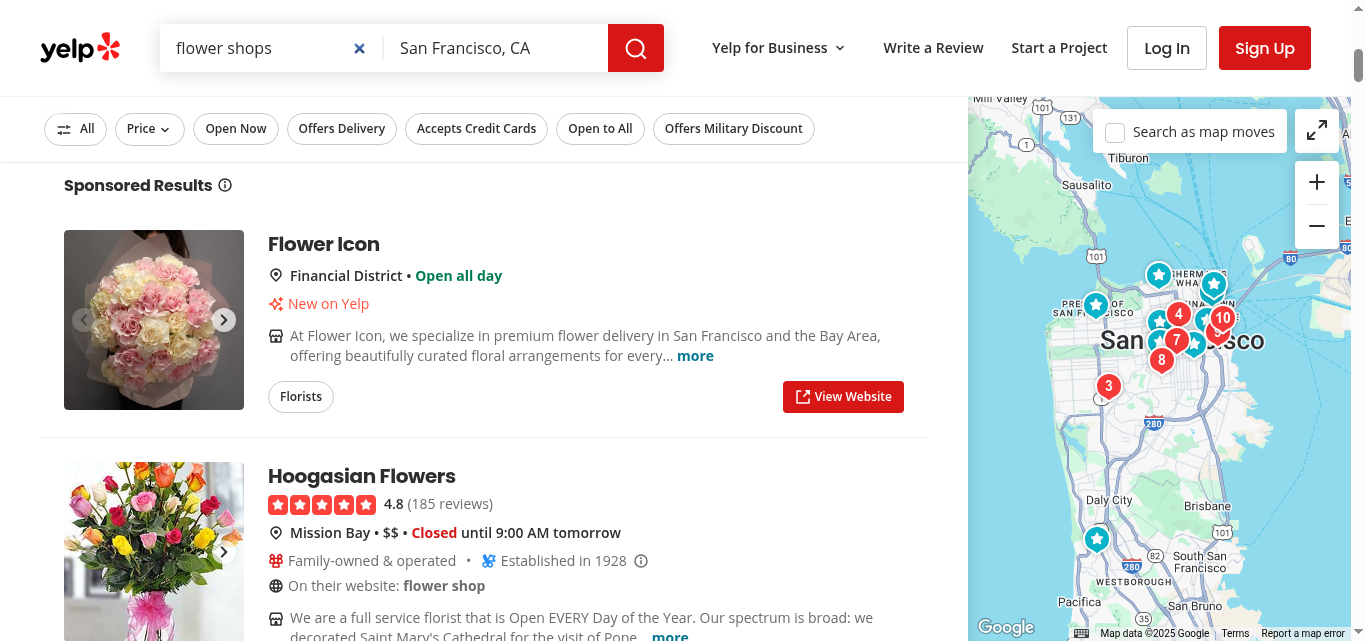Click the (185 reviews) text
Image resolution: width=1366 pixels, height=641 pixels.
click(x=450, y=504)
